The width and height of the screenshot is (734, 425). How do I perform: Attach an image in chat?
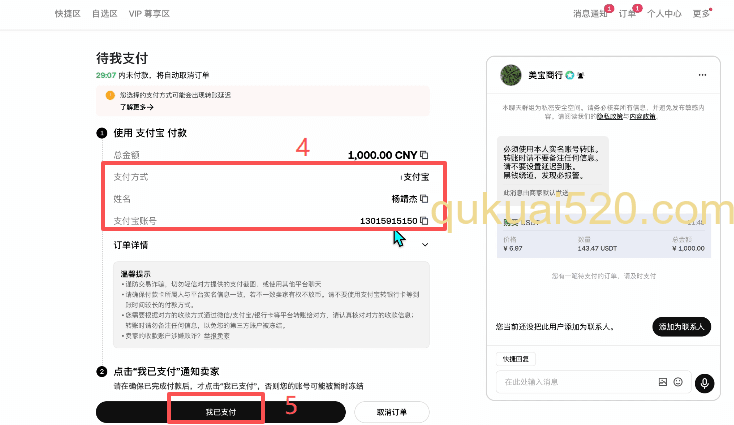pos(663,382)
